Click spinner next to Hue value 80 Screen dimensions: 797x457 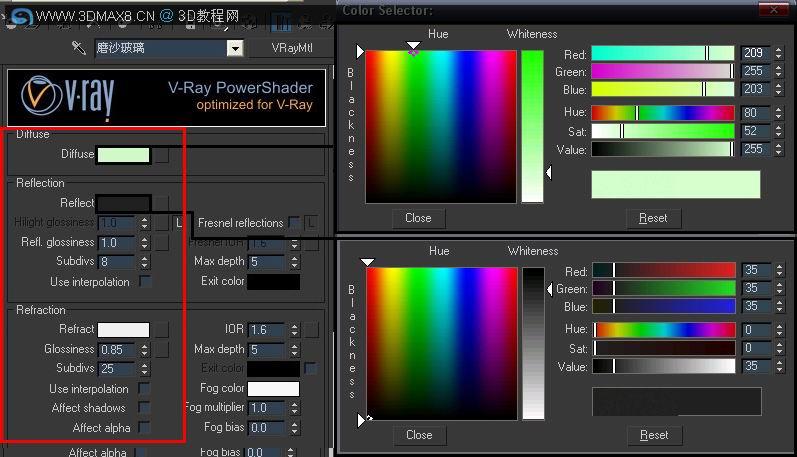pyautogui.click(x=779, y=113)
